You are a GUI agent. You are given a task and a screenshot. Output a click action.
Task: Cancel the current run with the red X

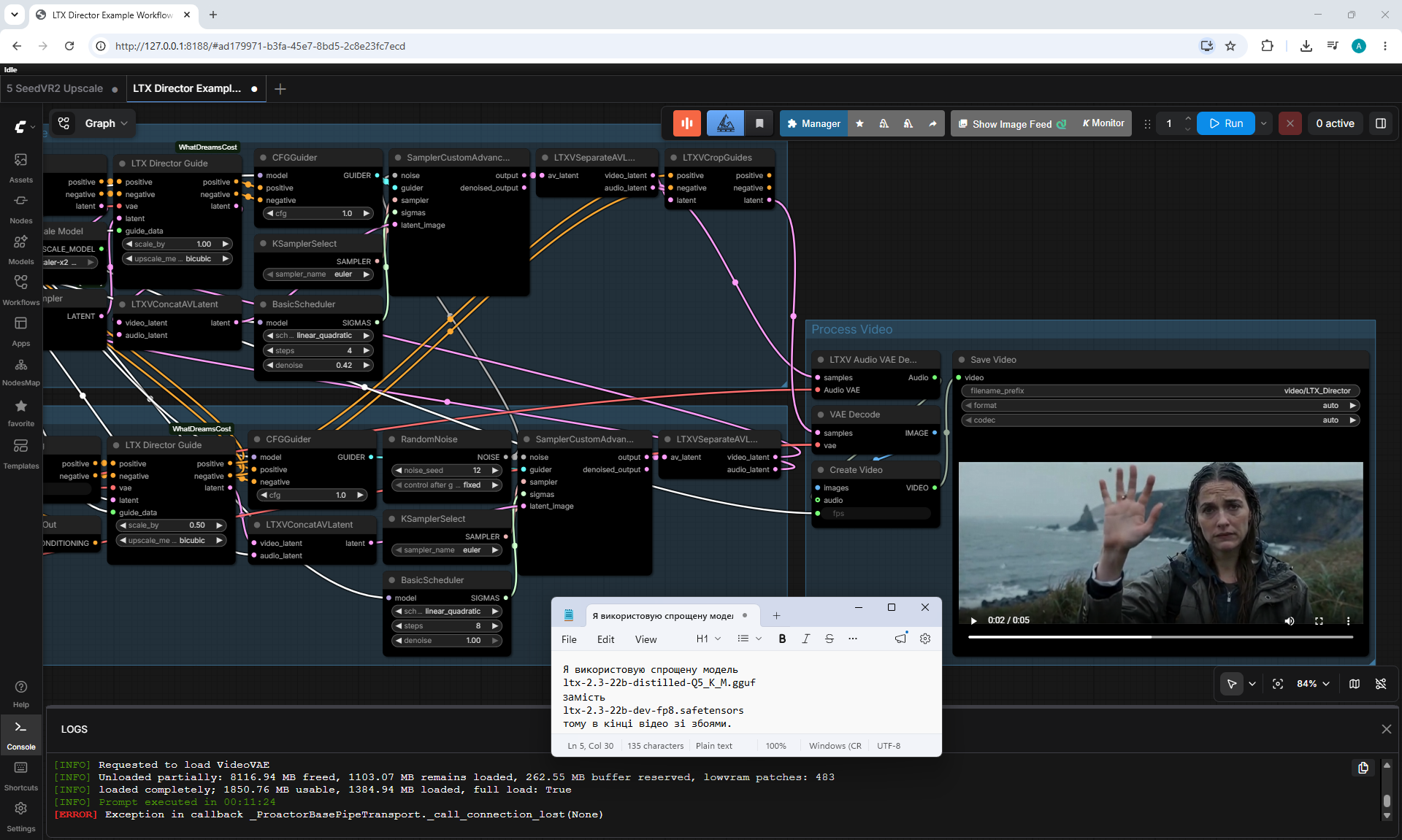[1290, 123]
